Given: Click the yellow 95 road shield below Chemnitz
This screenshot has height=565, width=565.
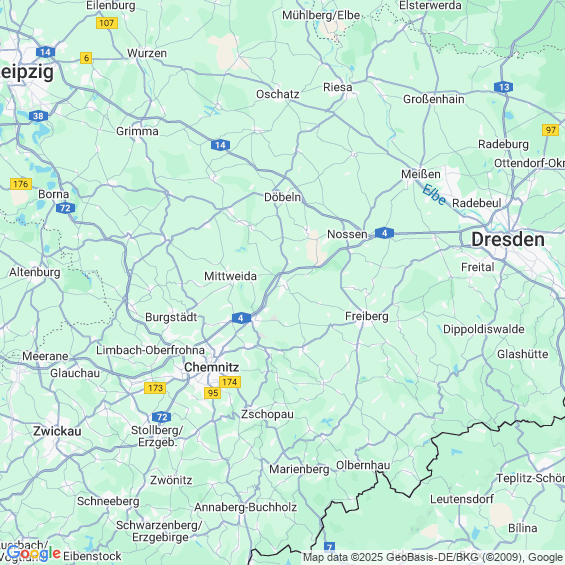Looking at the screenshot, I should (x=213, y=393).
